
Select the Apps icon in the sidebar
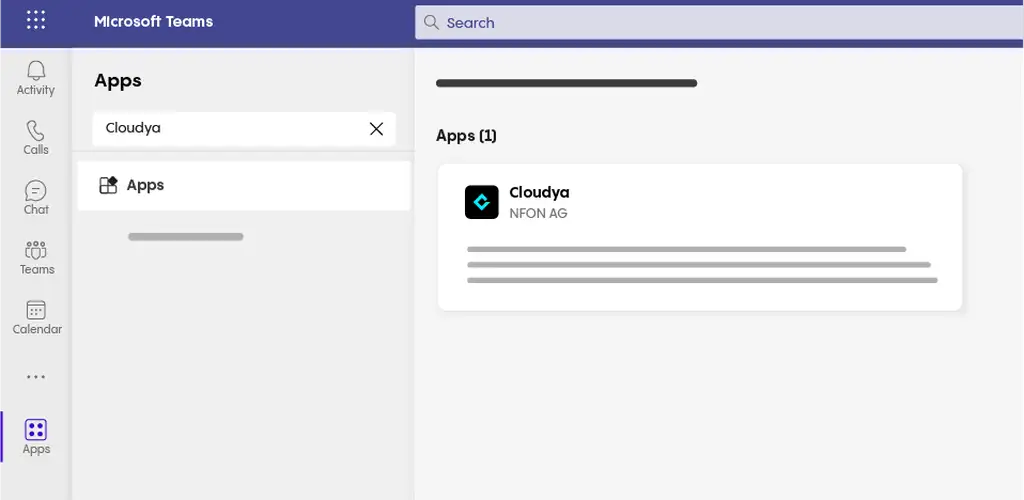(x=36, y=436)
